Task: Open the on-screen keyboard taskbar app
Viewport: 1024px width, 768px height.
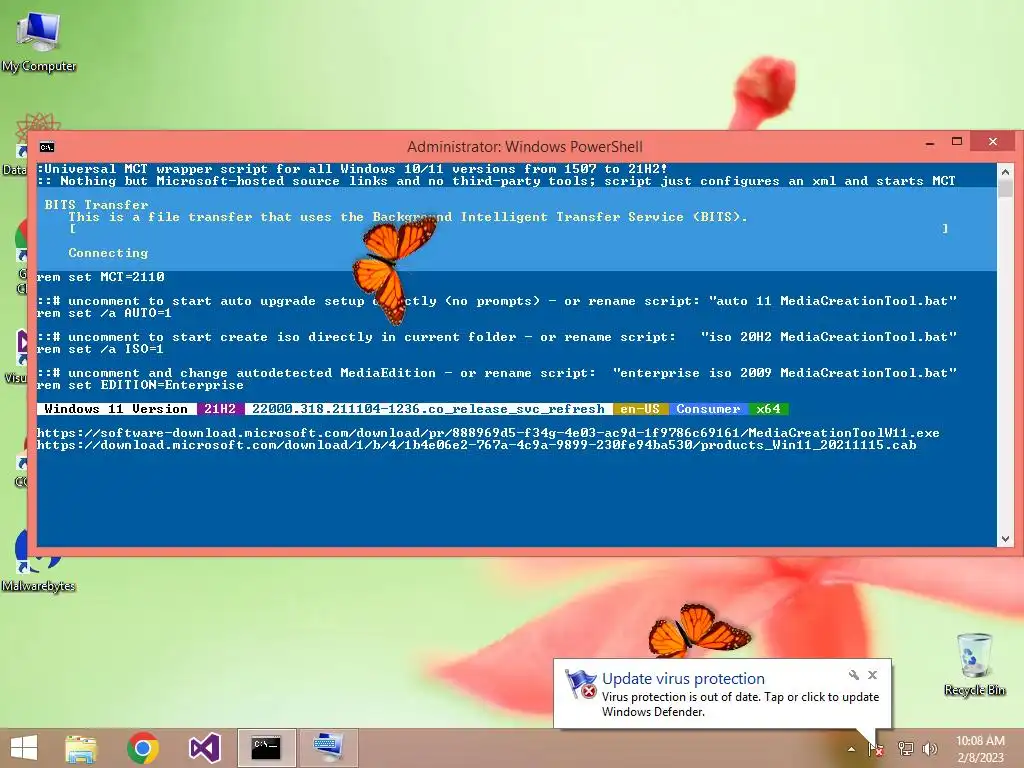Action: (328, 748)
